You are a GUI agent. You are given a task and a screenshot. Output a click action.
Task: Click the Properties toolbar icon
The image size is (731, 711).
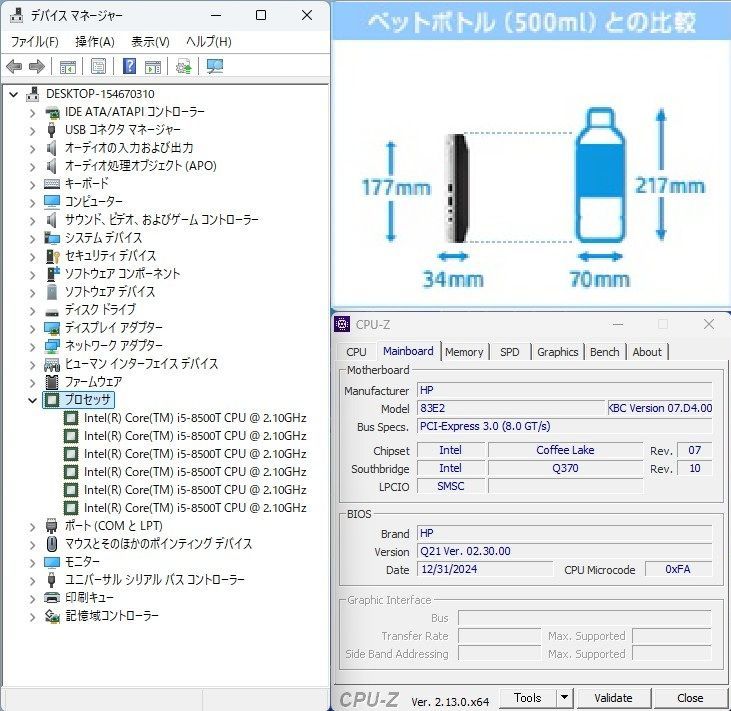[98, 67]
